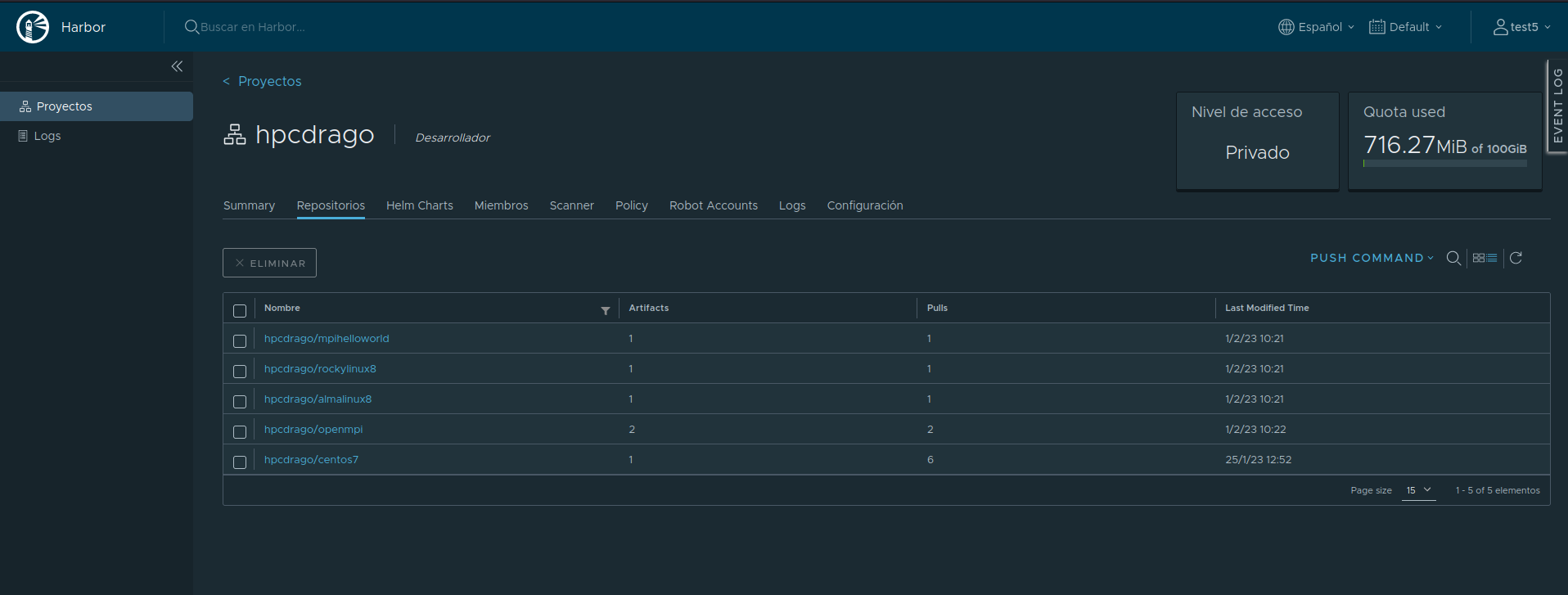Go to the Configuración tab
The width and height of the screenshot is (1568, 595).
865,205
